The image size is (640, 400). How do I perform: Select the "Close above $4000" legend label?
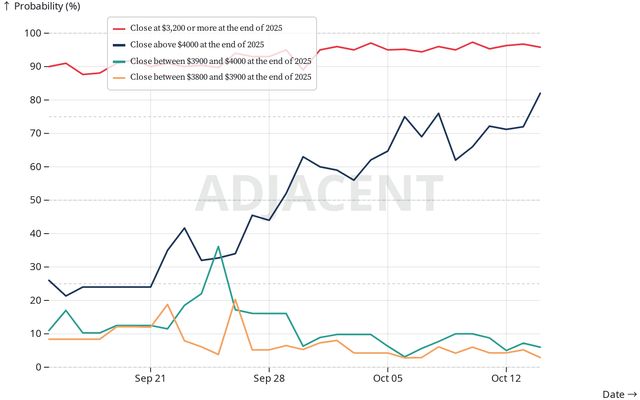coord(197,45)
